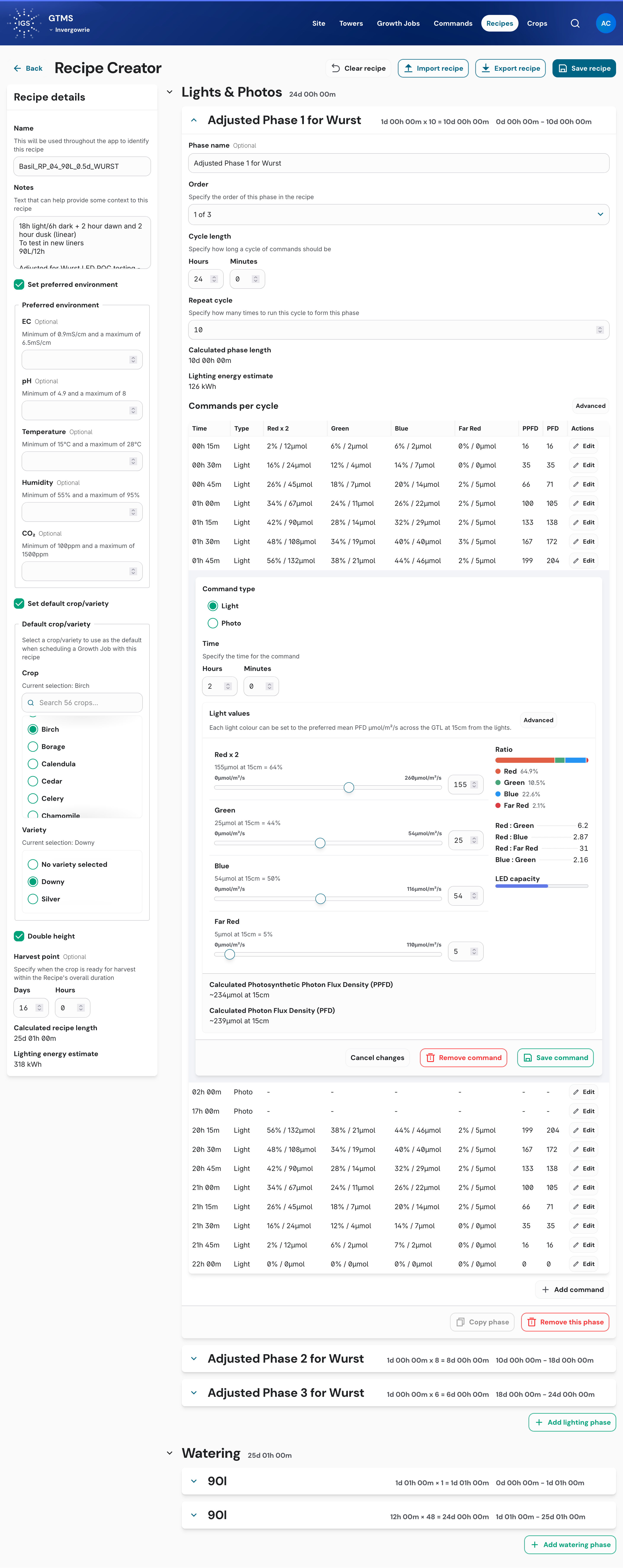Click the Import recipe upload icon
Viewport: 623px width, 1568px height.
[409, 68]
